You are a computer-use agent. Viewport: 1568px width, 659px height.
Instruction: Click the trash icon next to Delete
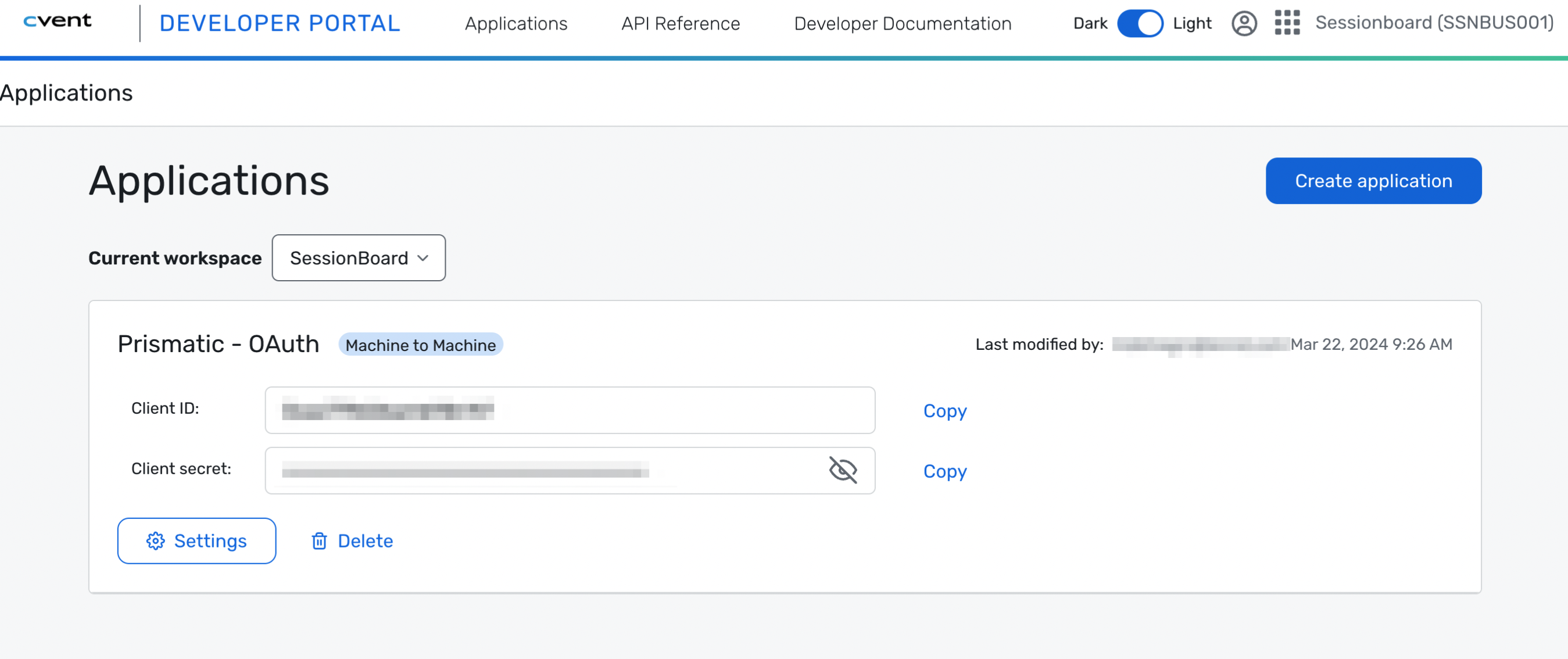click(x=320, y=541)
